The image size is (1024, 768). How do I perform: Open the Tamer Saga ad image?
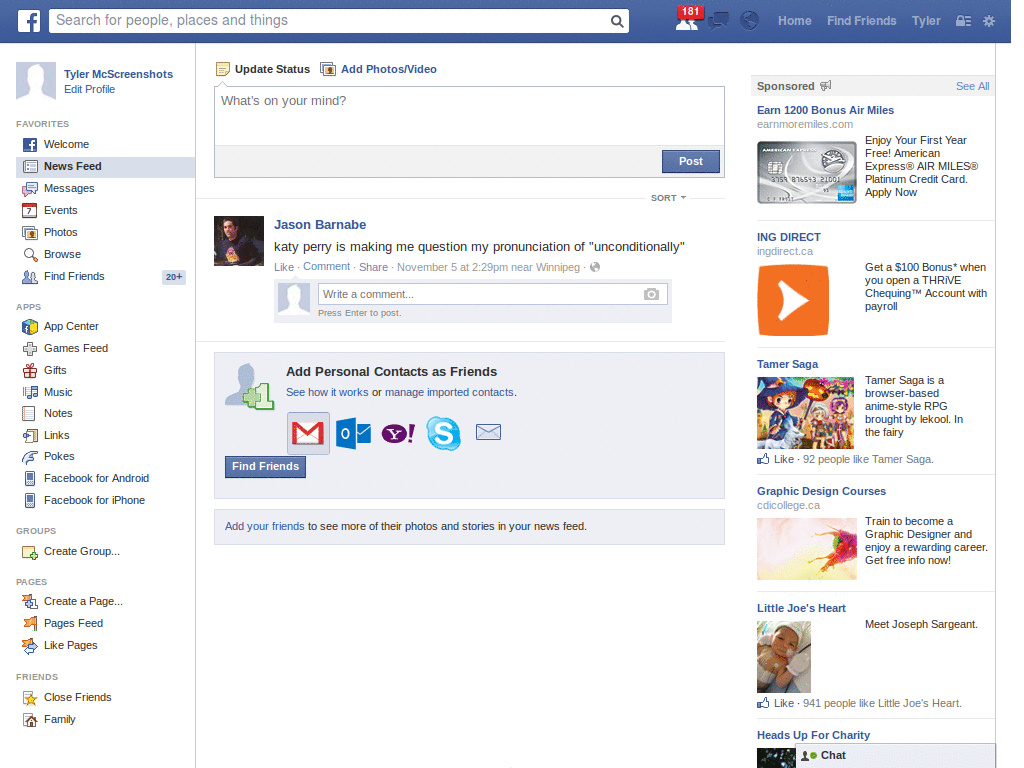(x=805, y=413)
